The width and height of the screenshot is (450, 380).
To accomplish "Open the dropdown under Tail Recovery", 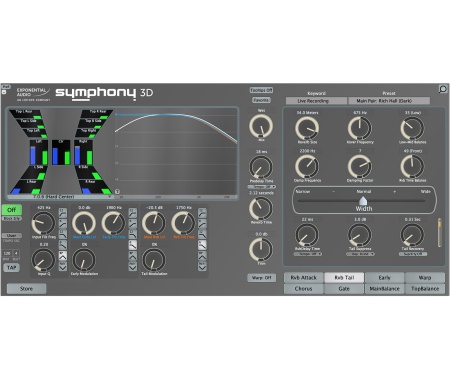I will pos(413,254).
